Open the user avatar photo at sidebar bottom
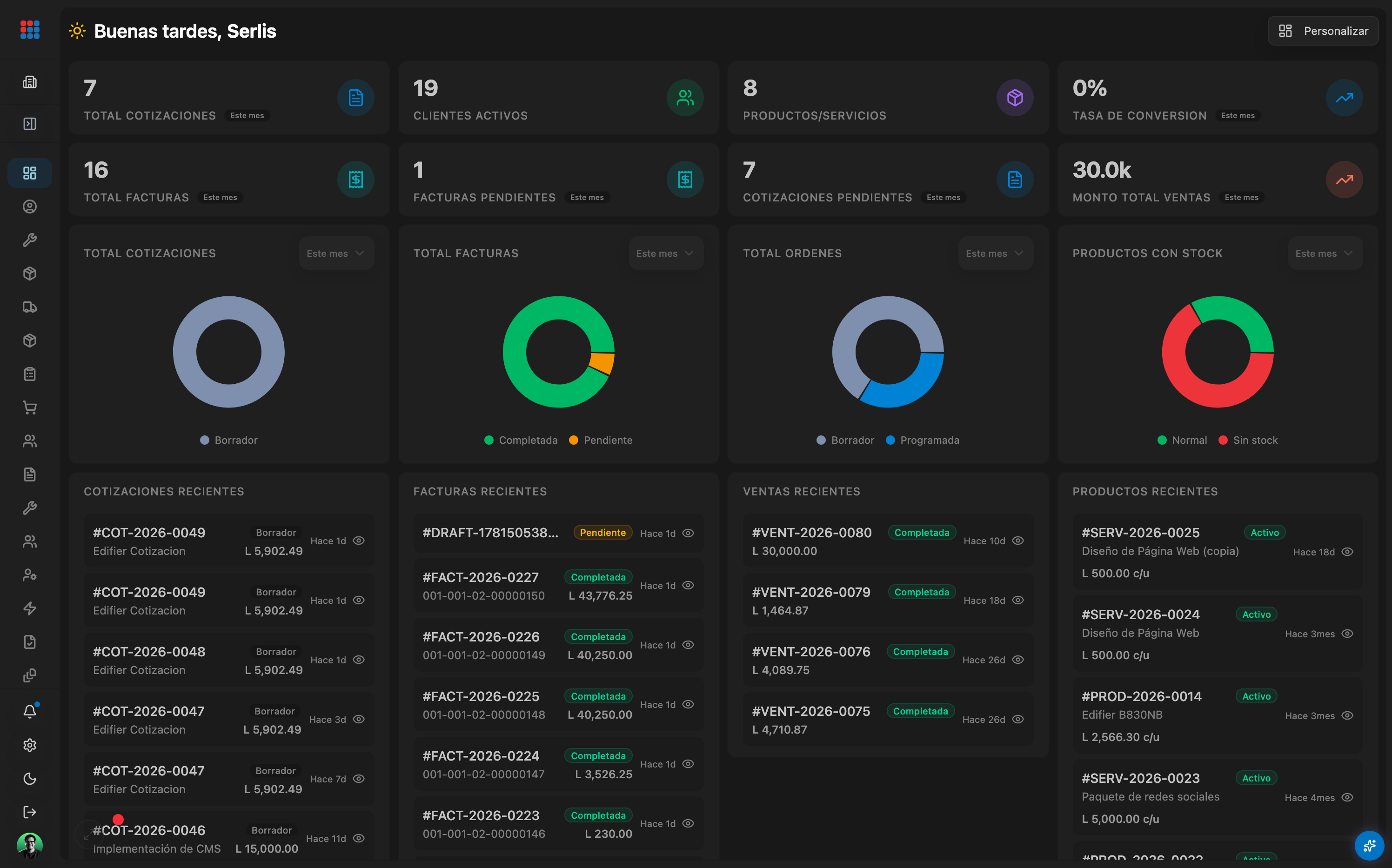 point(30,845)
